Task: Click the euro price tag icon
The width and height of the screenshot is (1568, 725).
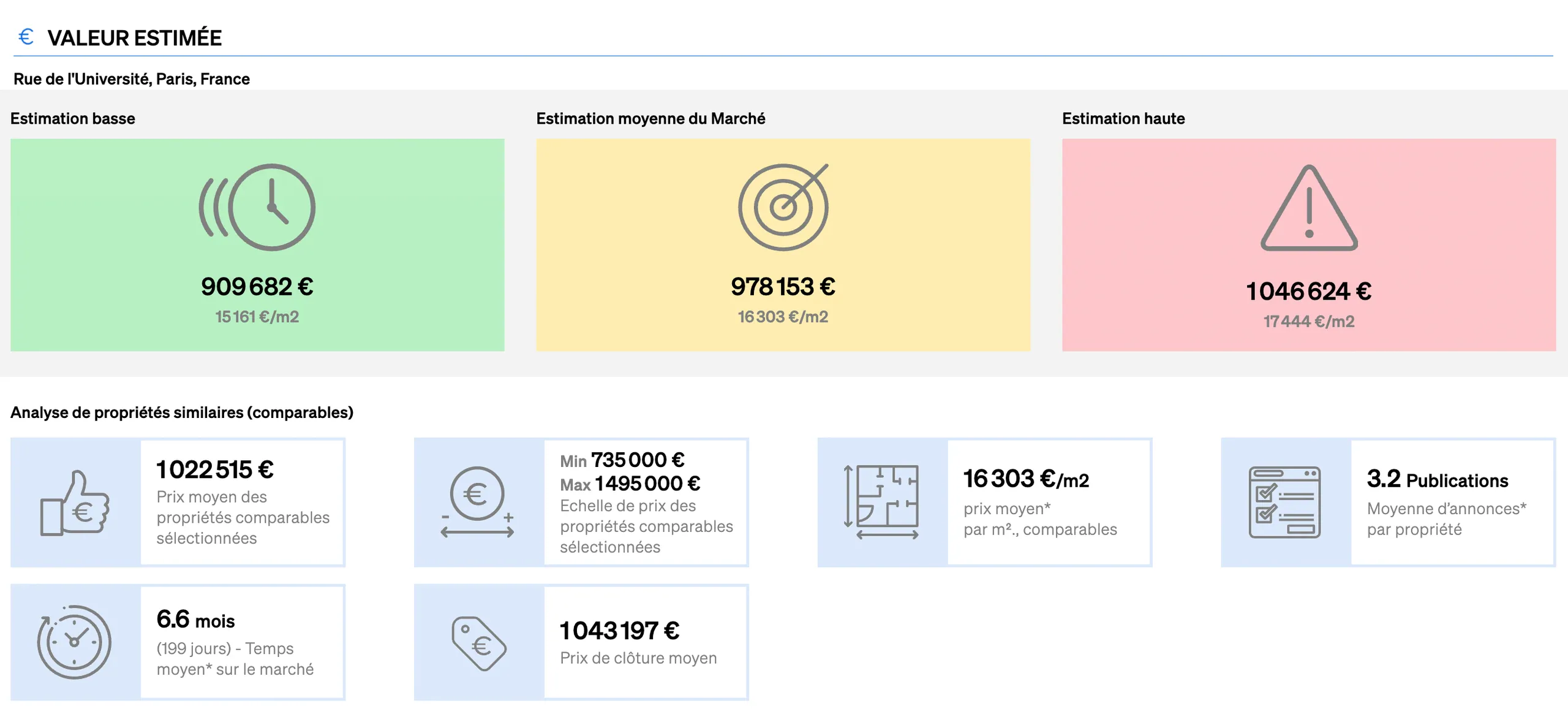Action: 479,643
